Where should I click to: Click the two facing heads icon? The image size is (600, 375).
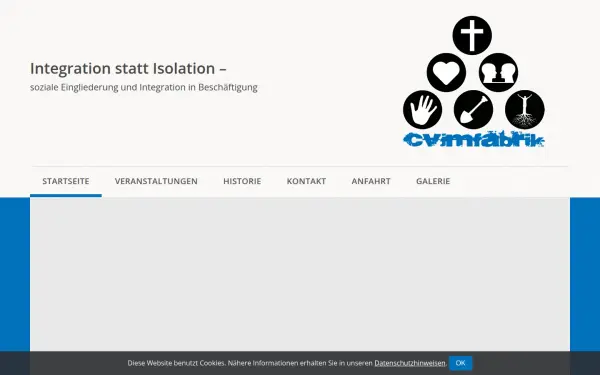point(498,72)
